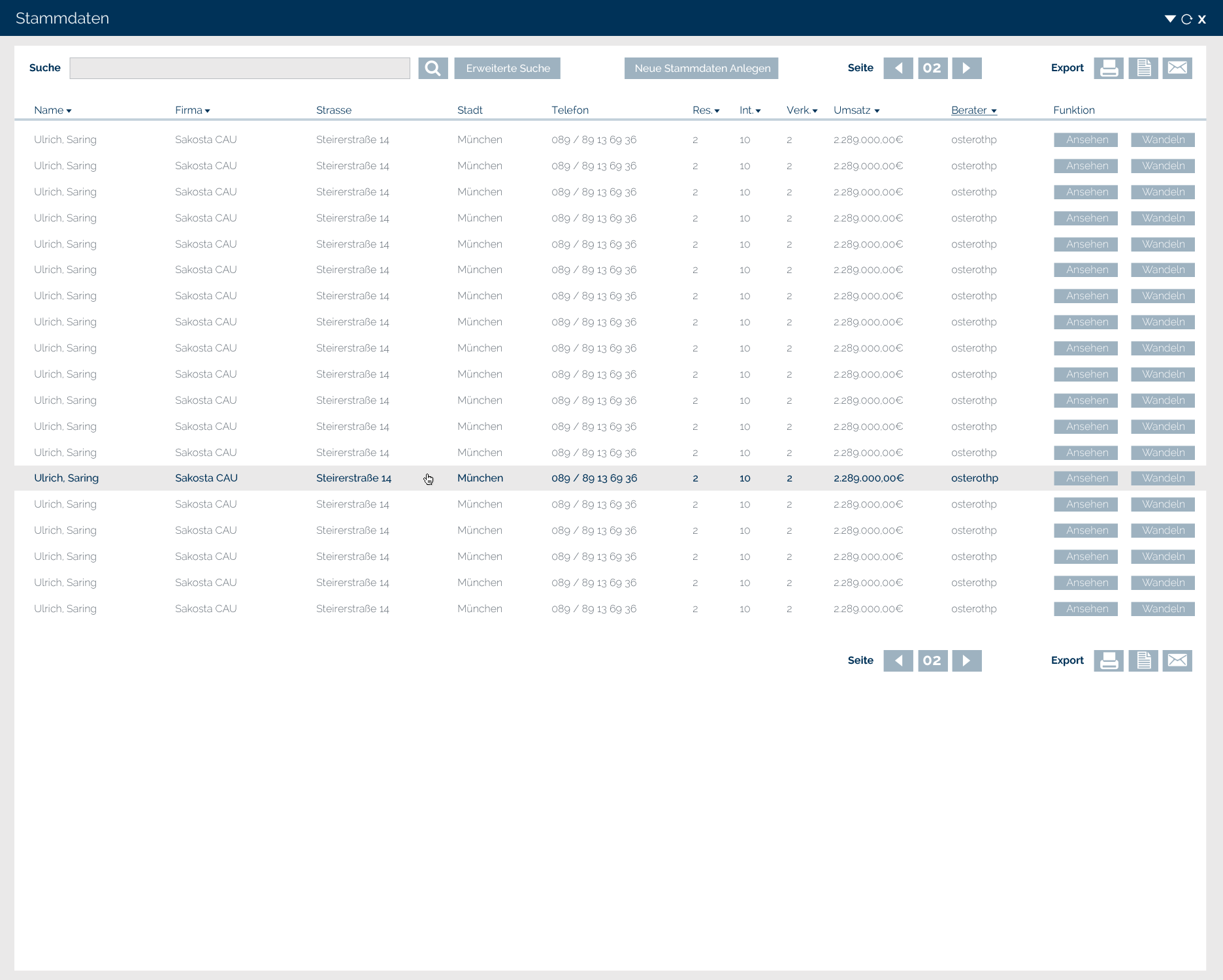Click Neue Stammdaten Anlegen button
This screenshot has height=980, width=1223.
point(701,68)
